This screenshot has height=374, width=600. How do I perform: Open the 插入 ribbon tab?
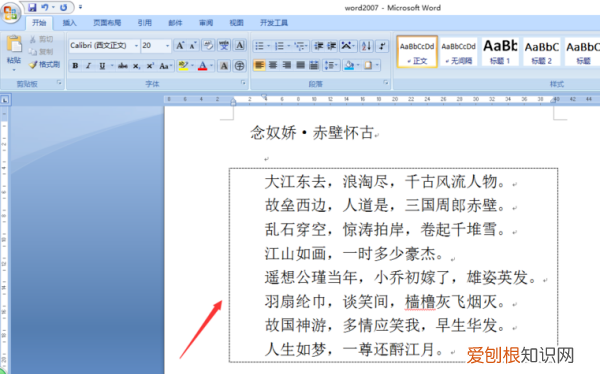click(70, 23)
